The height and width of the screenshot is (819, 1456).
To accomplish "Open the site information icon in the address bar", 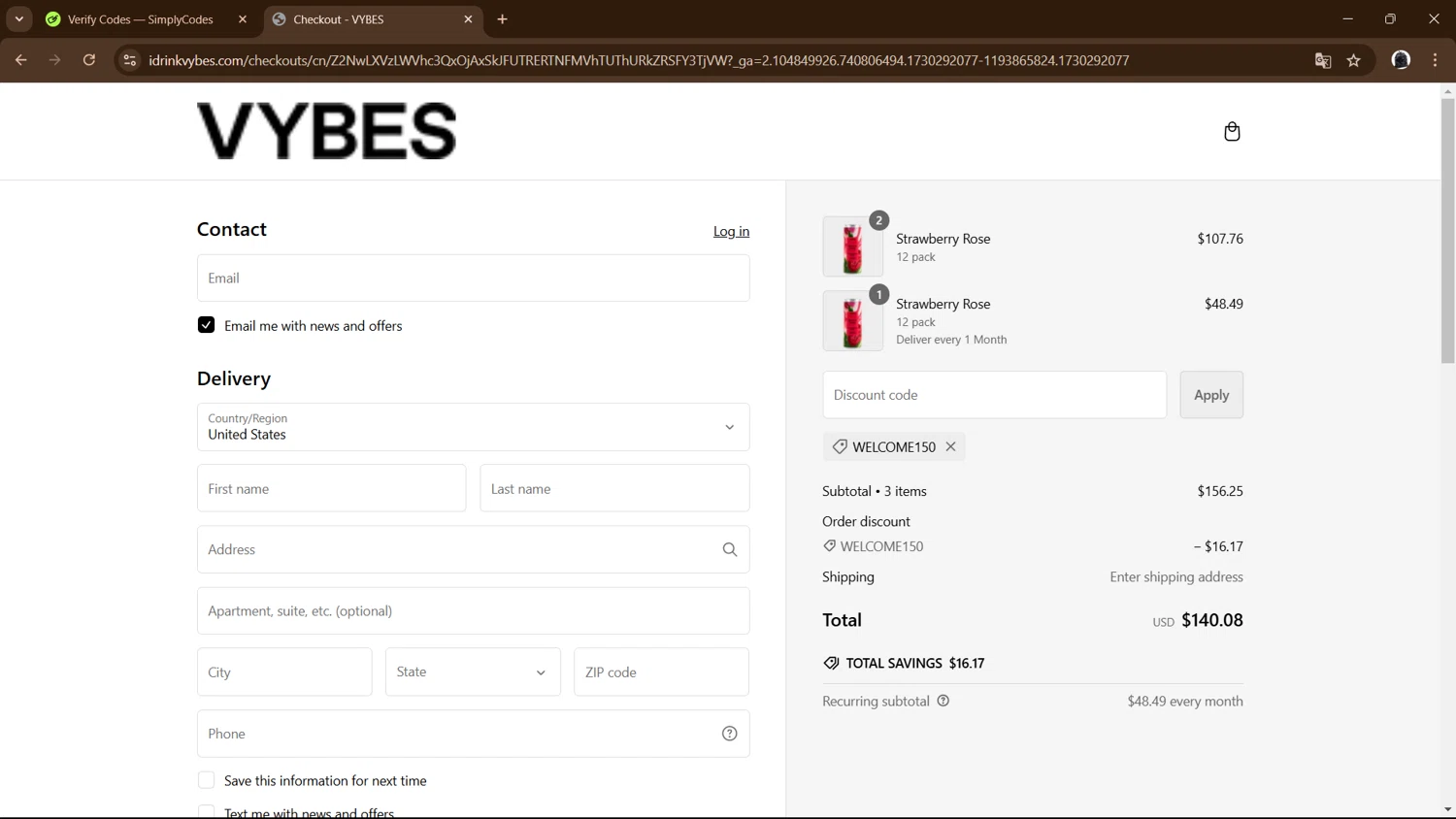I will 129,60.
